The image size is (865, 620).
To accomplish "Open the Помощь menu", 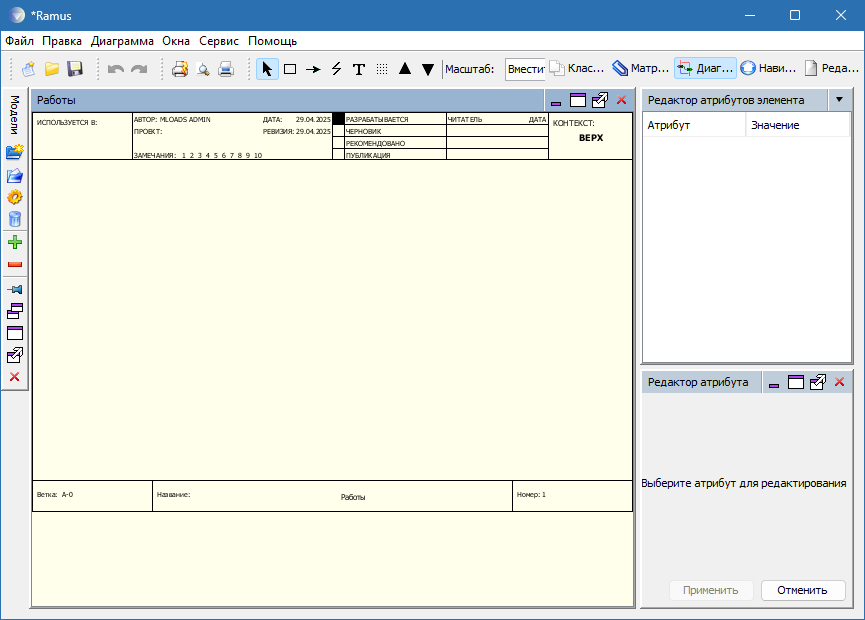I will [273, 41].
